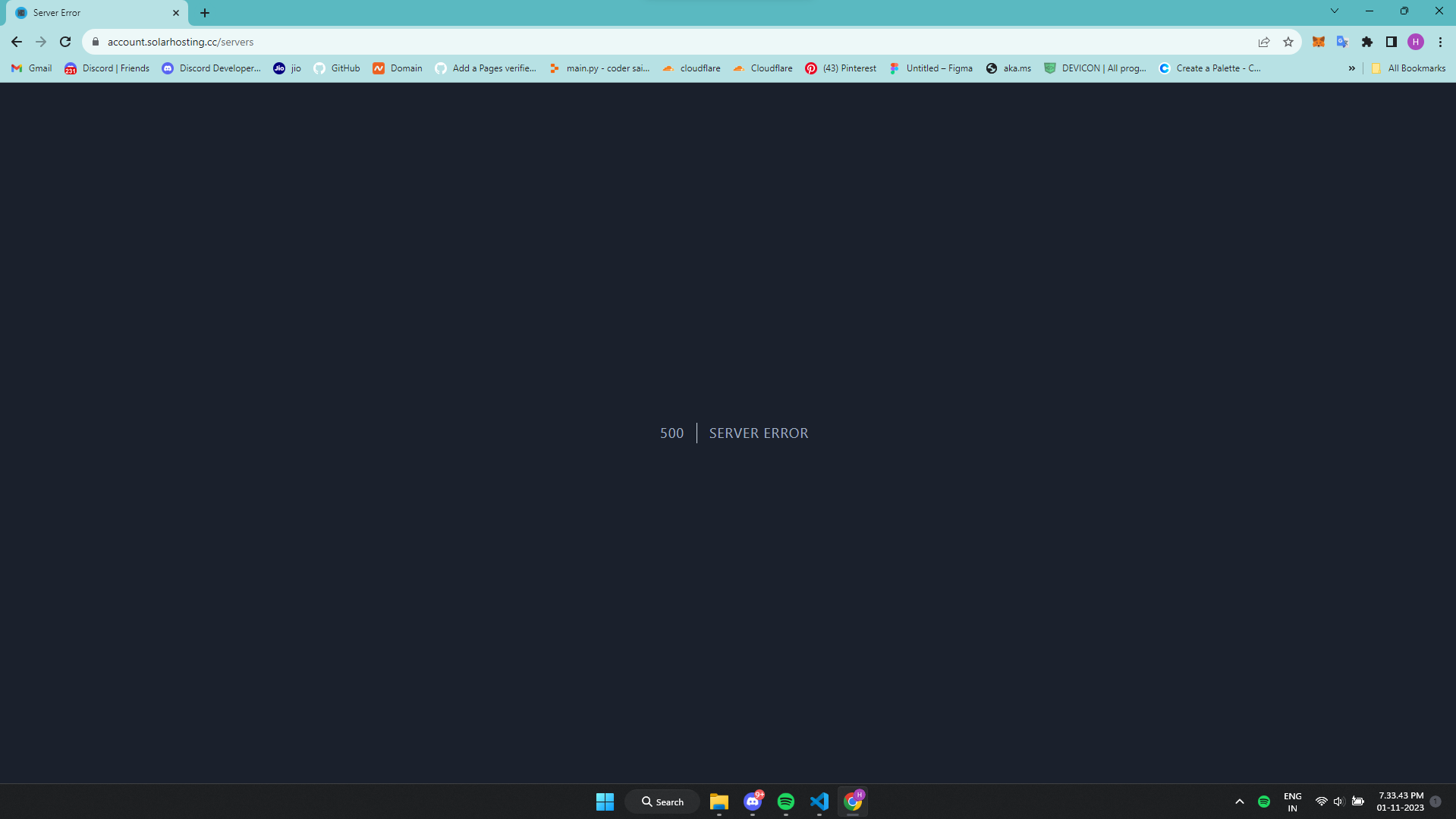Launch Visual Studio Code from the taskbar
Screen dimensions: 1456x819
[819, 801]
